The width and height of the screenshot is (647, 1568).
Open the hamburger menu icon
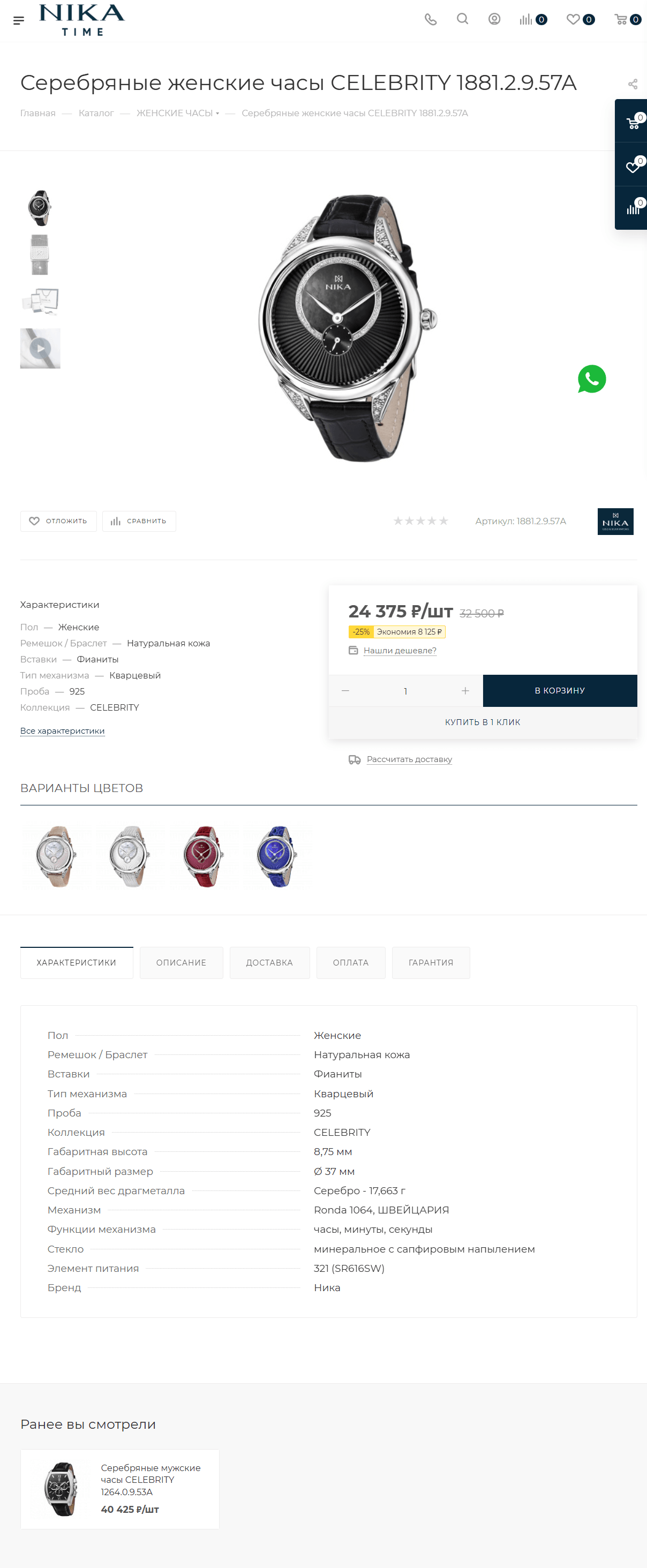coord(19,21)
